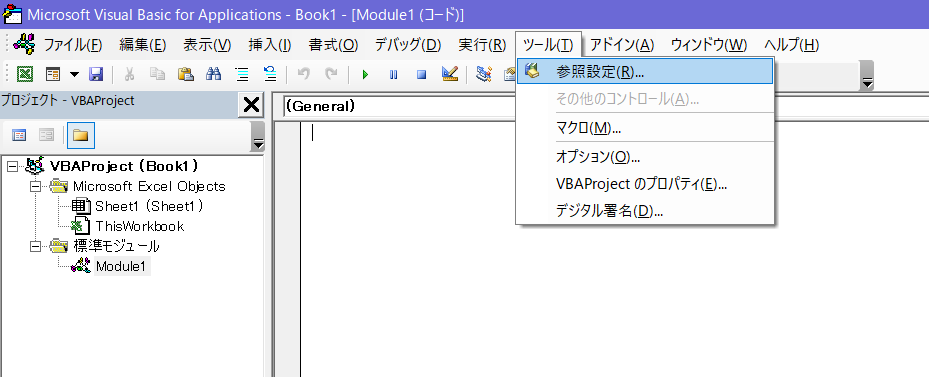Click the Find binoculars icon
Image resolution: width=929 pixels, height=377 pixels.
click(x=213, y=74)
